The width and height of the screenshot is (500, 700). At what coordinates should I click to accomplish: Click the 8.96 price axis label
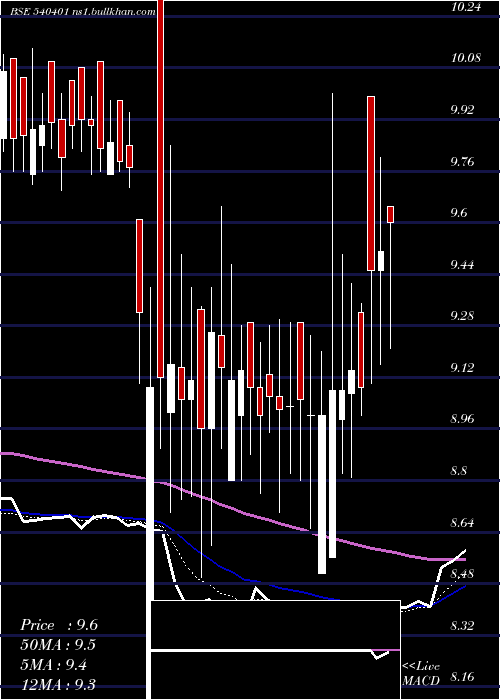(462, 419)
